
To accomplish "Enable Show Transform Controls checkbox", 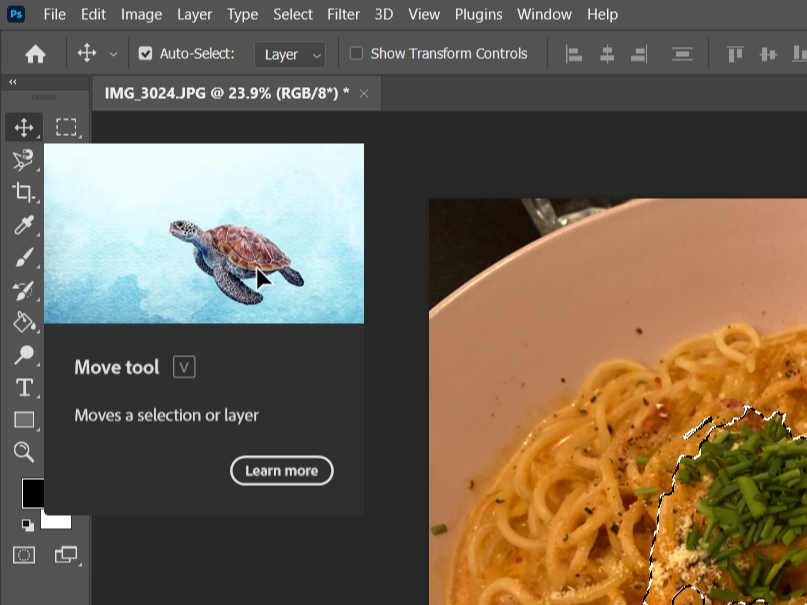I will [356, 54].
